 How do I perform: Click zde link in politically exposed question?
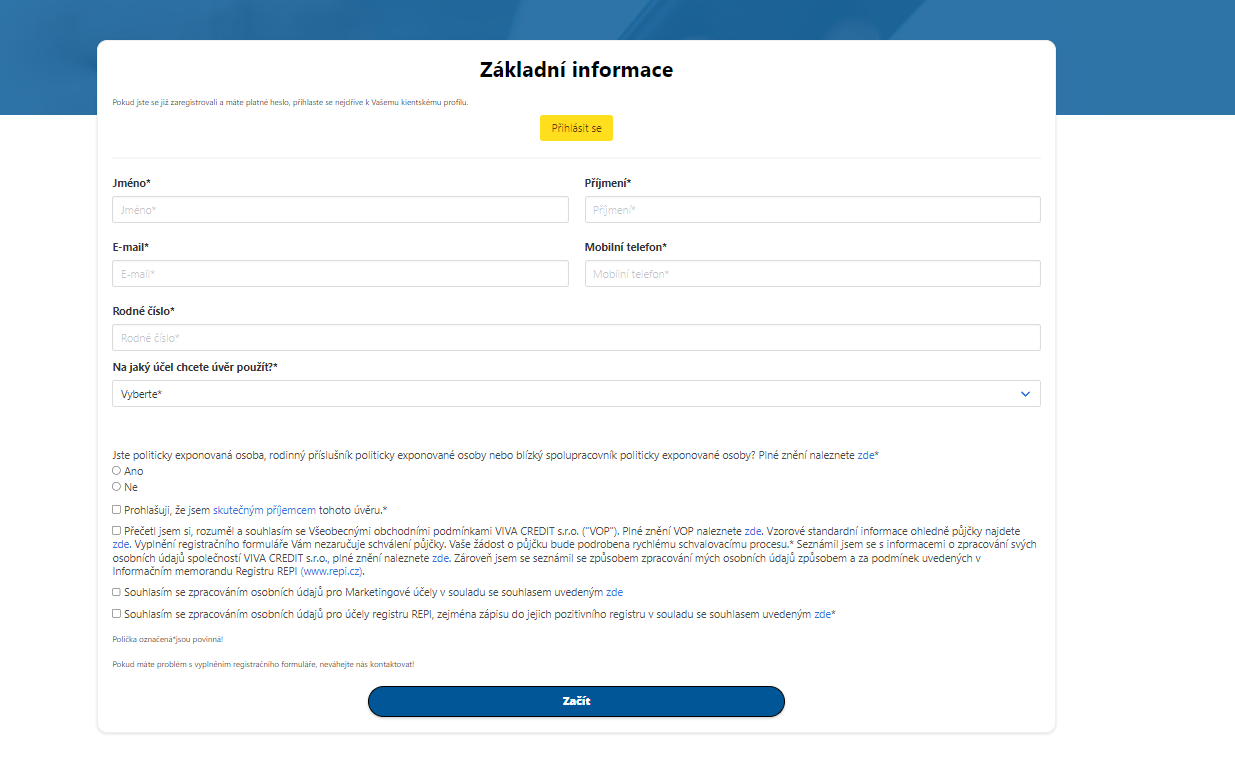pyautogui.click(x=865, y=455)
